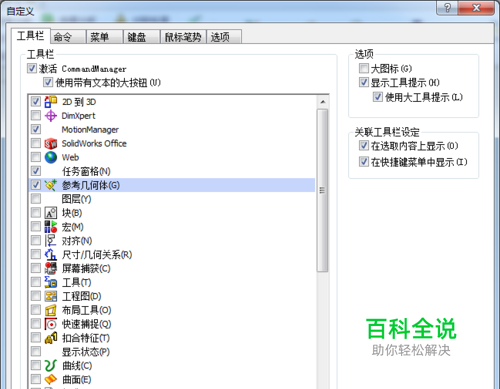
Task: Click the 尺寸/几何关系 icon
Action: [51, 255]
